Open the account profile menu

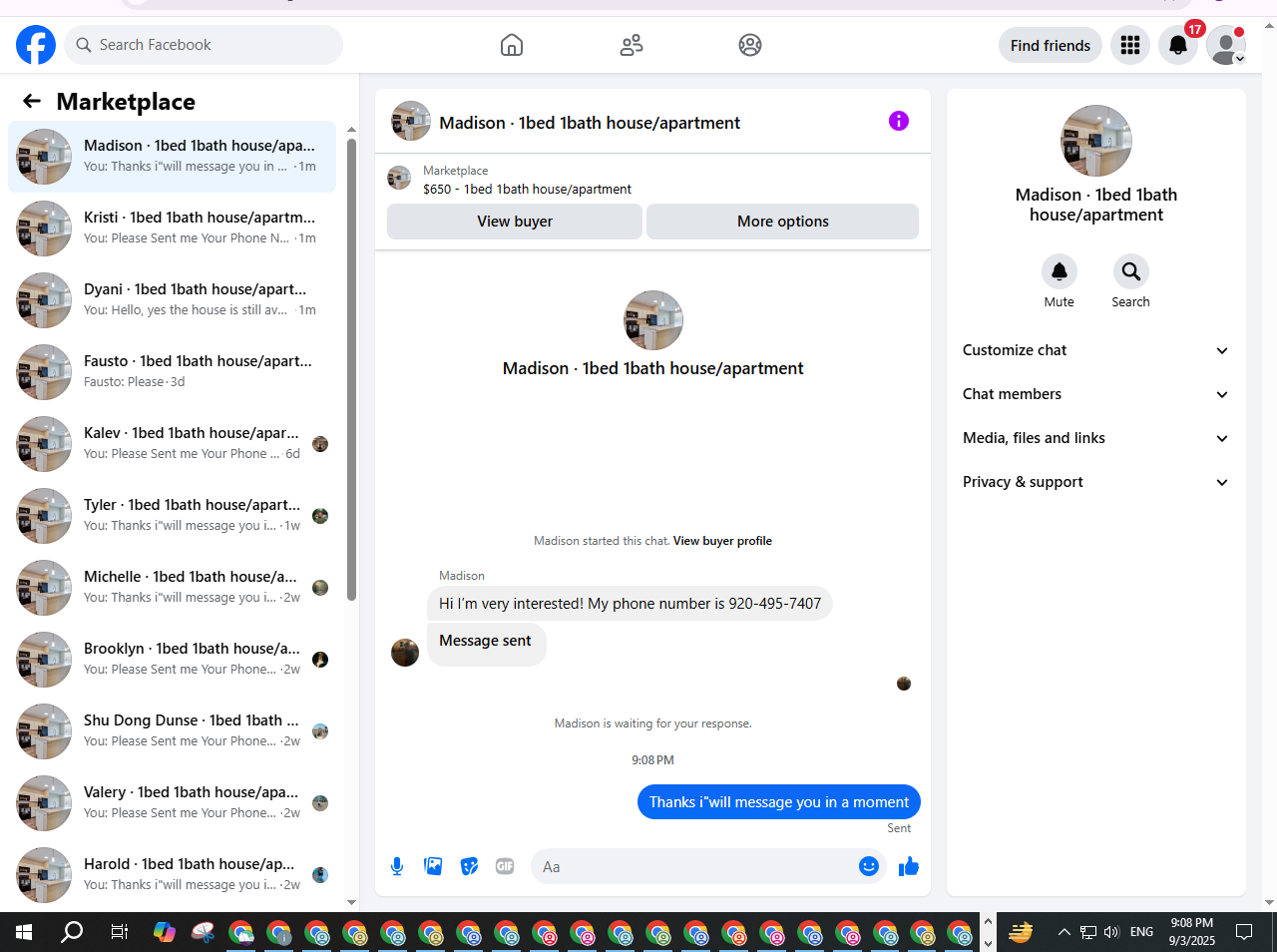tap(1226, 45)
